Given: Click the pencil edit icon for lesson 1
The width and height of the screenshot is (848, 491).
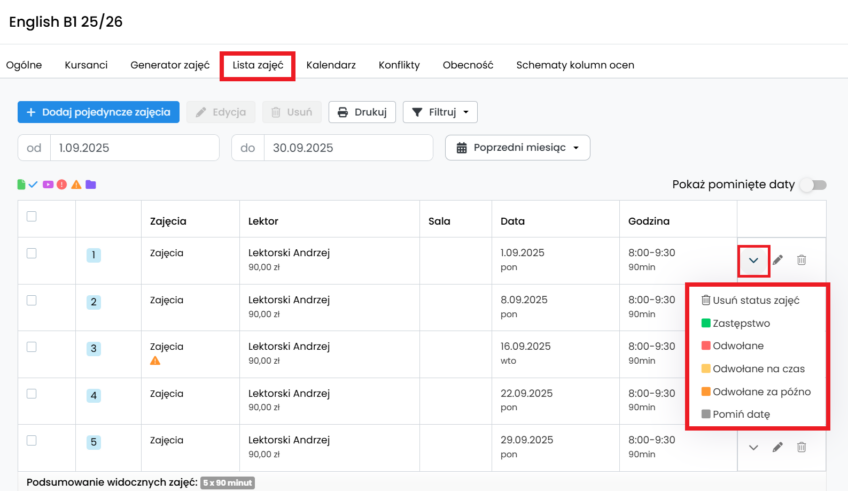Looking at the screenshot, I should 778,260.
